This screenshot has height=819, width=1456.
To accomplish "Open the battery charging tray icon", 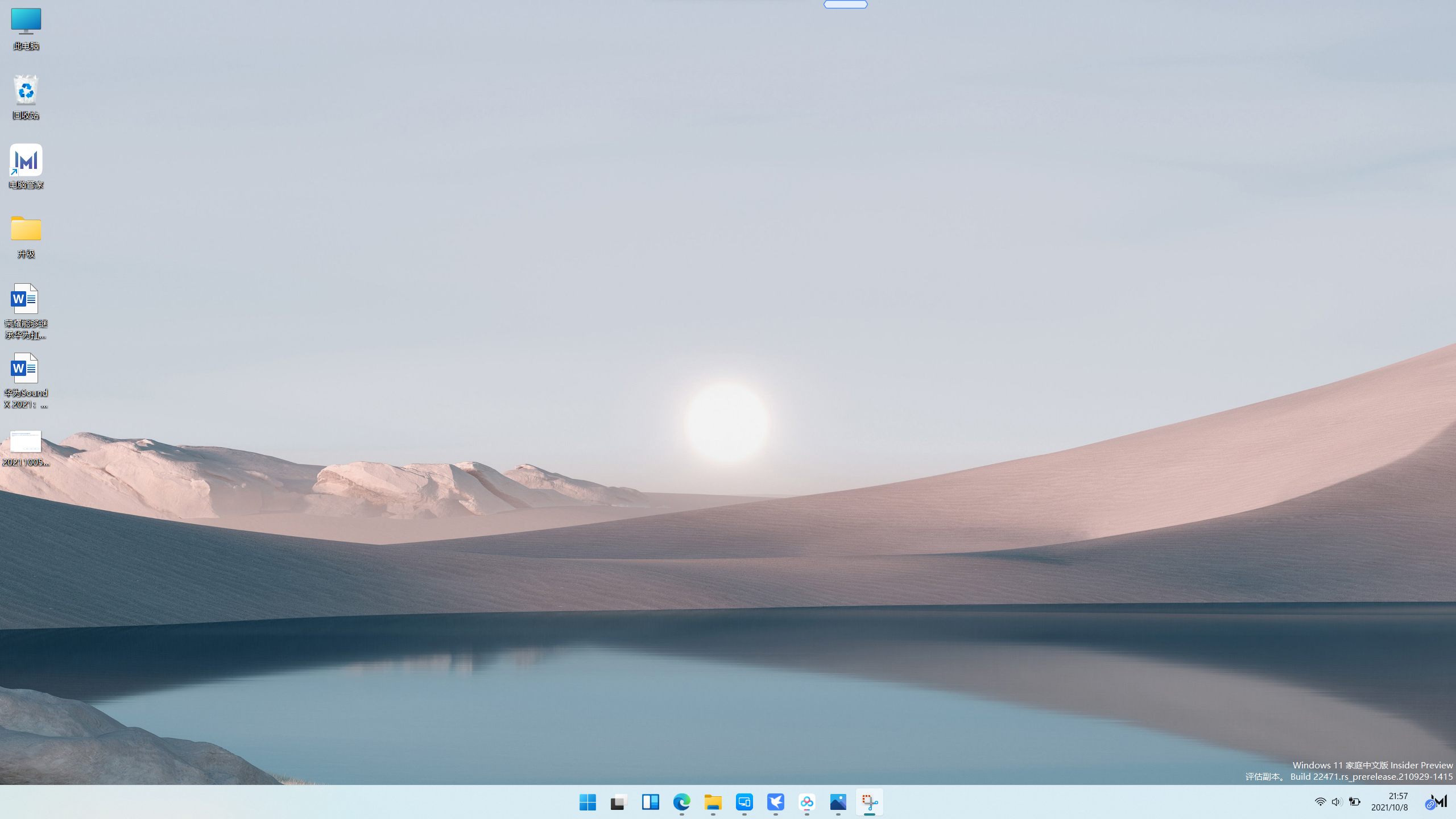I will [1354, 802].
